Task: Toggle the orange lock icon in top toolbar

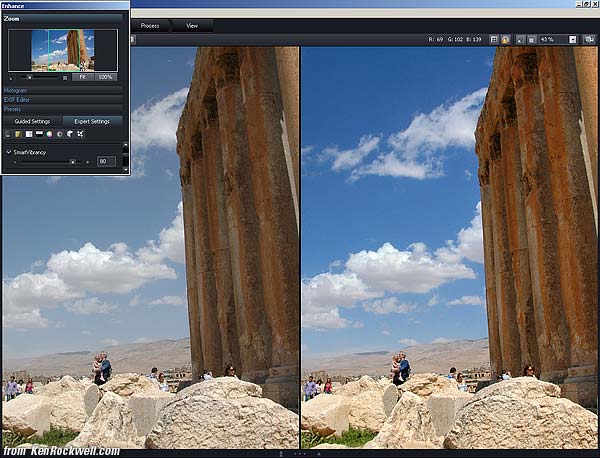Action: click(x=505, y=39)
